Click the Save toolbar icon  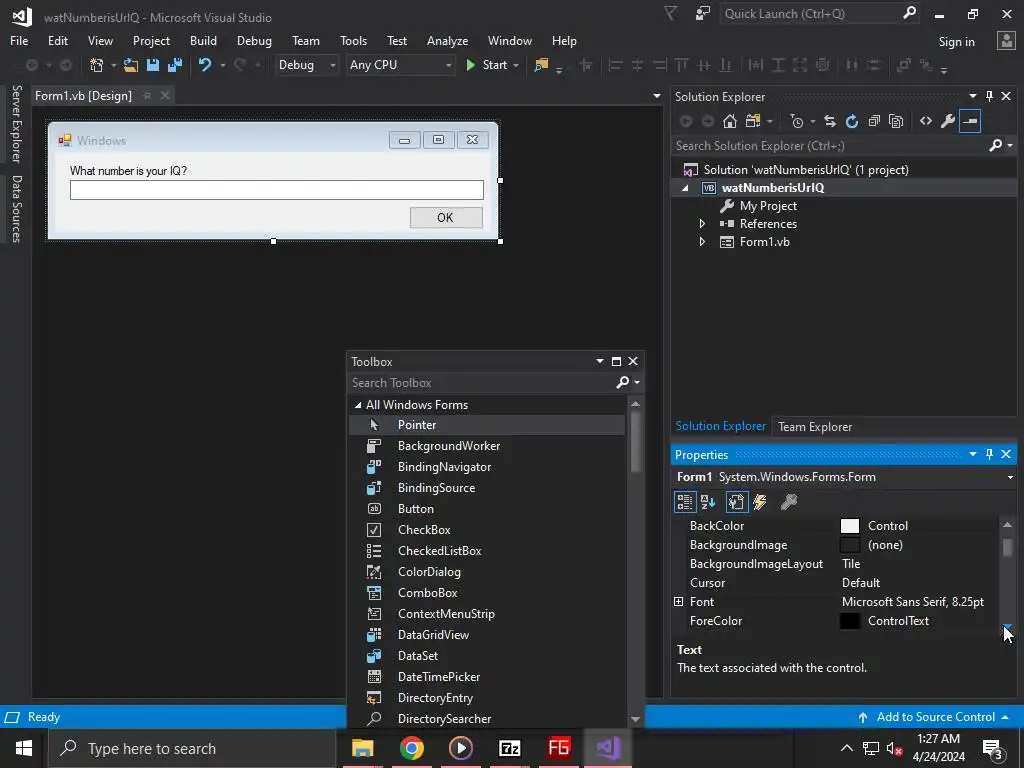click(153, 65)
